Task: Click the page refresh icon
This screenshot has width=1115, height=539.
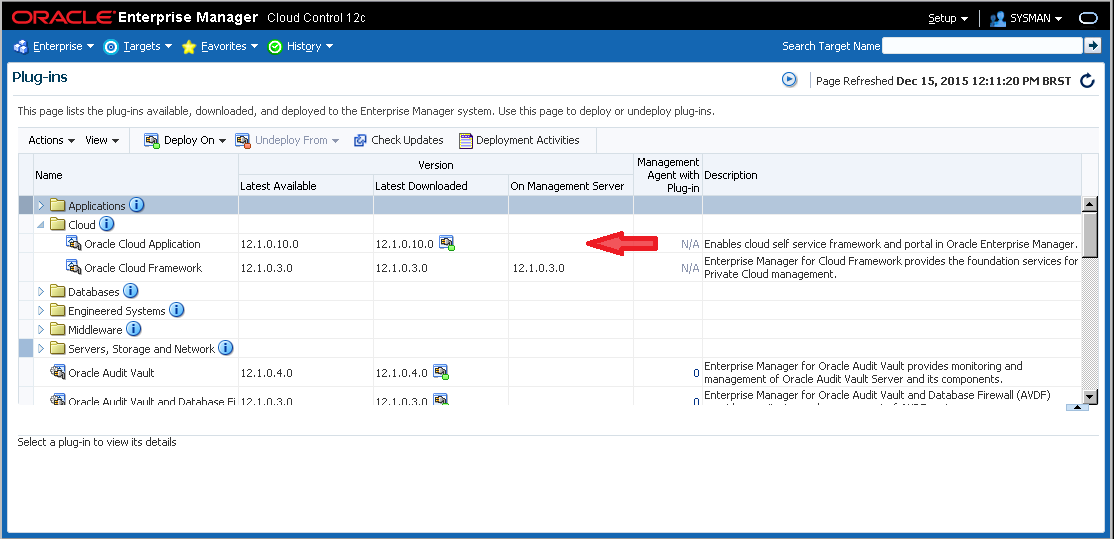Action: [1087, 80]
